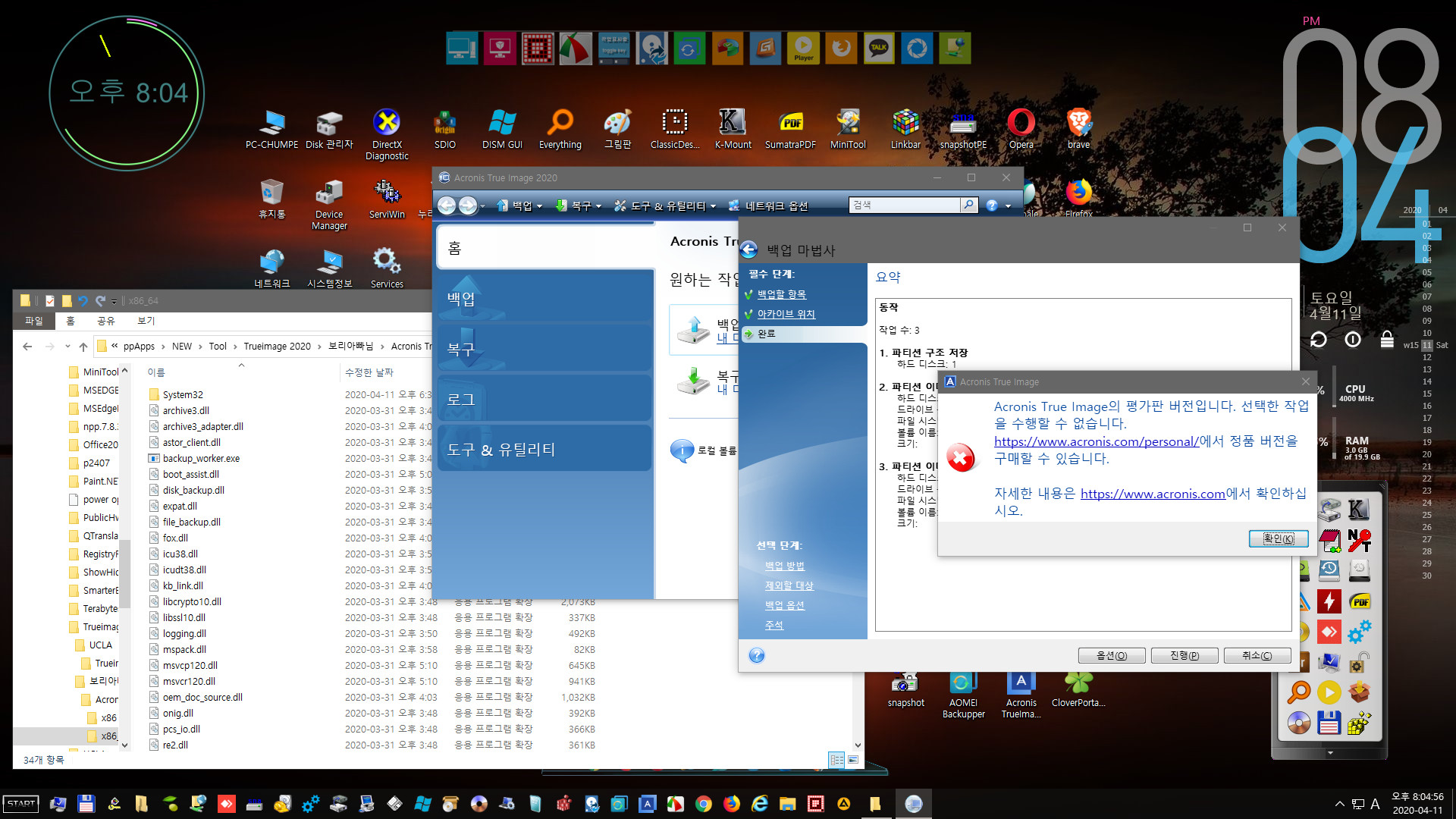The width and height of the screenshot is (1456, 819).
Task: Open the 백업 옵션 optional step
Action: coord(784,605)
